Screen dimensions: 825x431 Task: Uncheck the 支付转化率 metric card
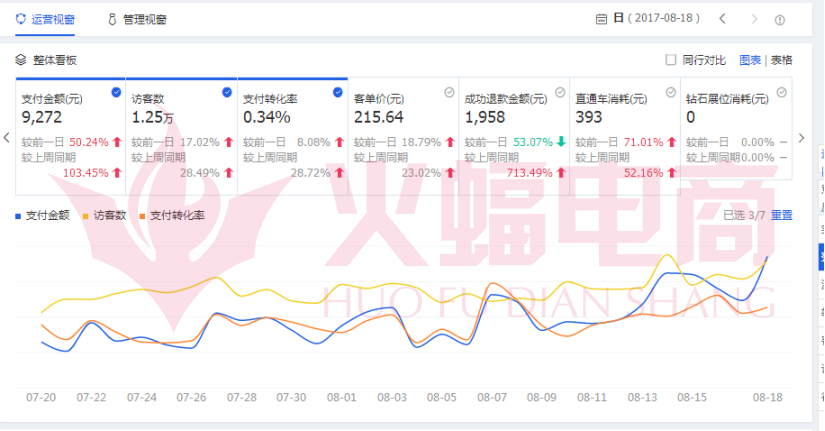pyautogui.click(x=338, y=93)
